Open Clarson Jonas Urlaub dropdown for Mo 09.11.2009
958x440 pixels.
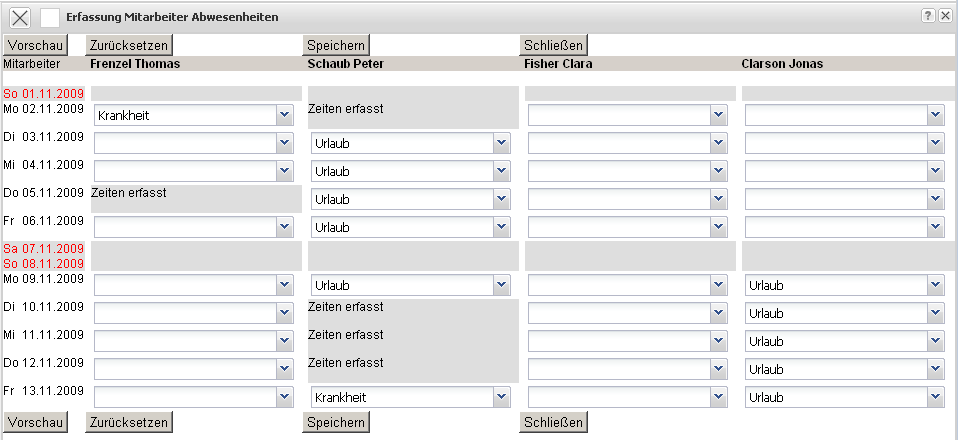coord(935,286)
